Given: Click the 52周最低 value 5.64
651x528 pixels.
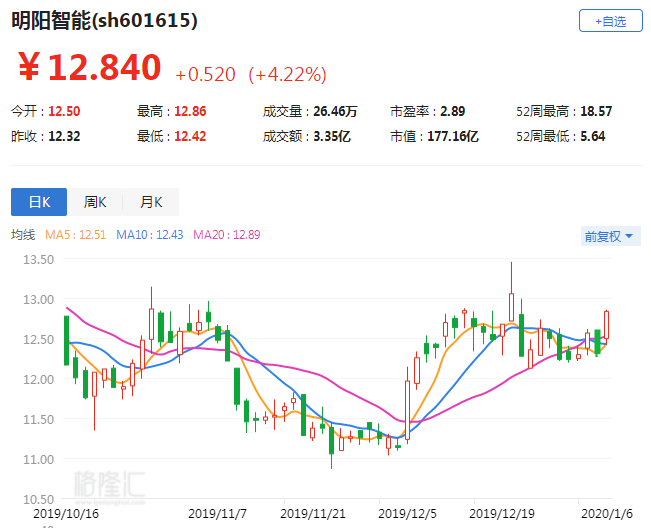Looking at the screenshot, I should click(x=592, y=136).
